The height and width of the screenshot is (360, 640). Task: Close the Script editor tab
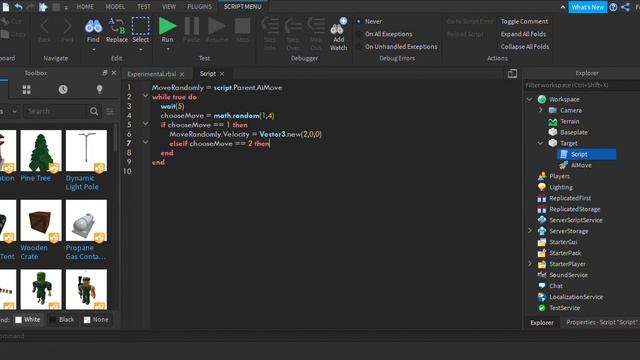222,74
